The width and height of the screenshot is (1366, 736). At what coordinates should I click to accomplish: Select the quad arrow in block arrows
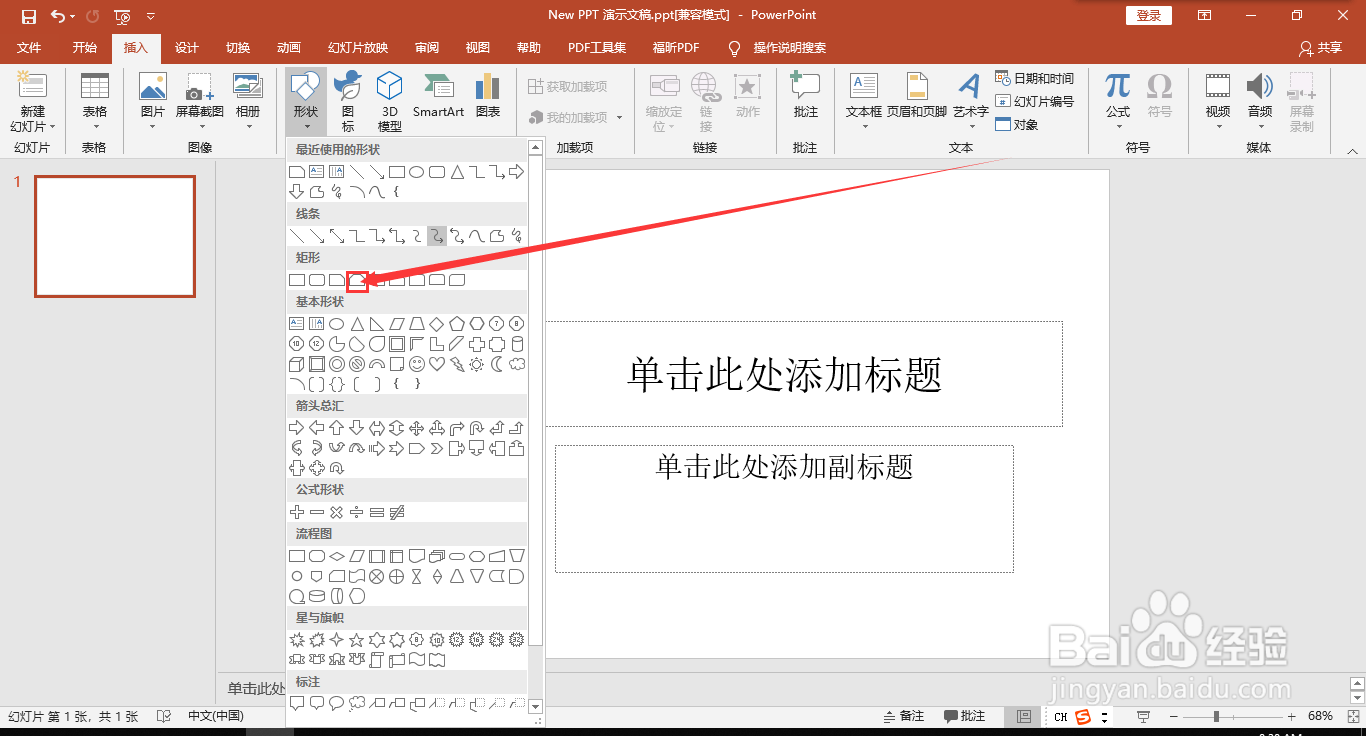(417, 428)
